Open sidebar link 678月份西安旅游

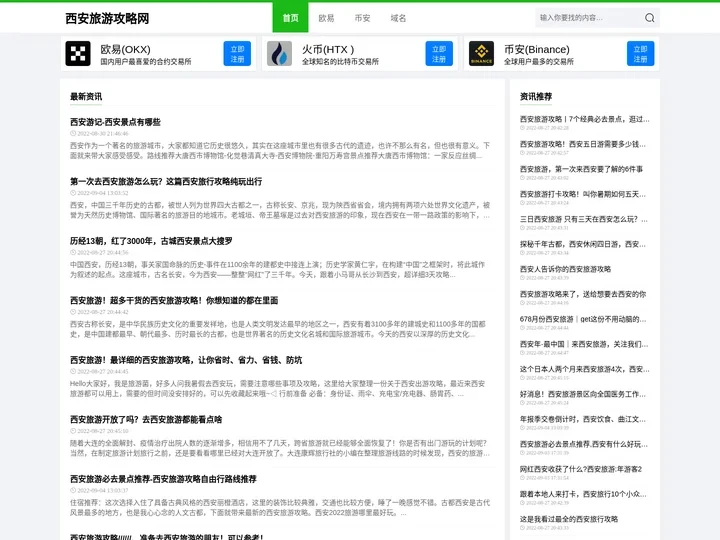point(583,319)
